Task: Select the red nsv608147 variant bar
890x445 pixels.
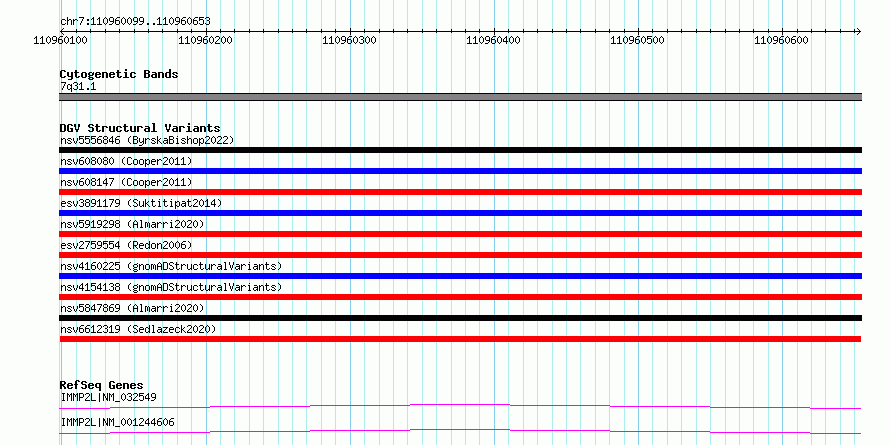Action: [x=461, y=192]
